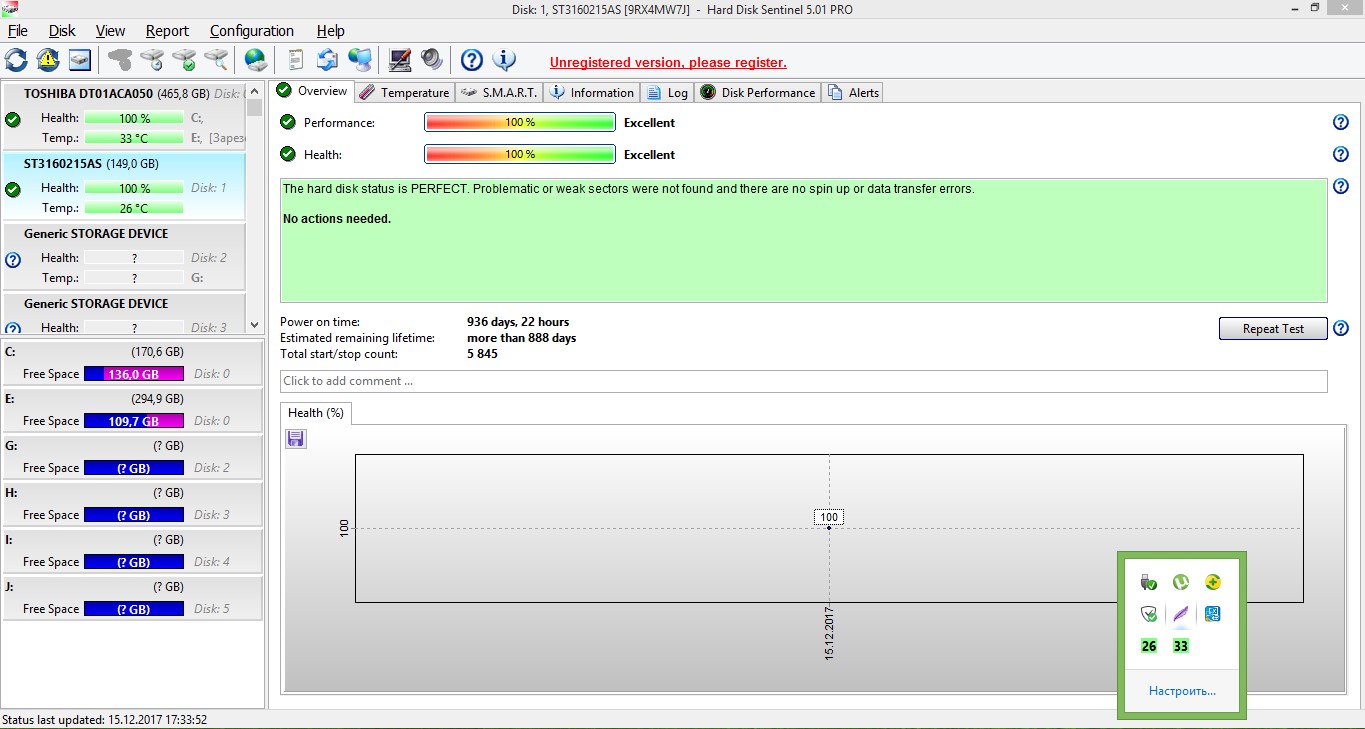Screen dimensions: 1365x729
Task: Open Help using the question mark toolbar icon
Action: point(471,60)
